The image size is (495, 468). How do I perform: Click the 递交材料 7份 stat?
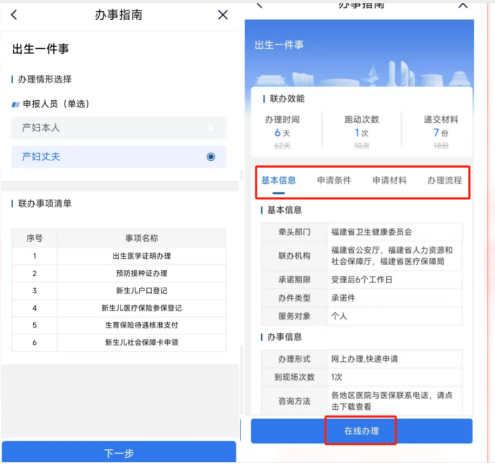[441, 132]
